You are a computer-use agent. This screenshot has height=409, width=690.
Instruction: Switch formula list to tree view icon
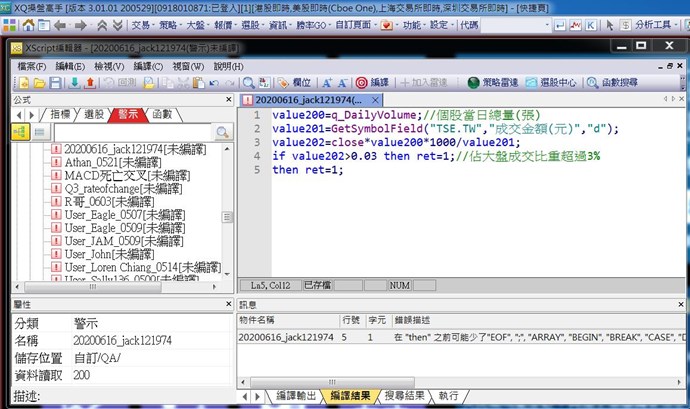point(19,132)
